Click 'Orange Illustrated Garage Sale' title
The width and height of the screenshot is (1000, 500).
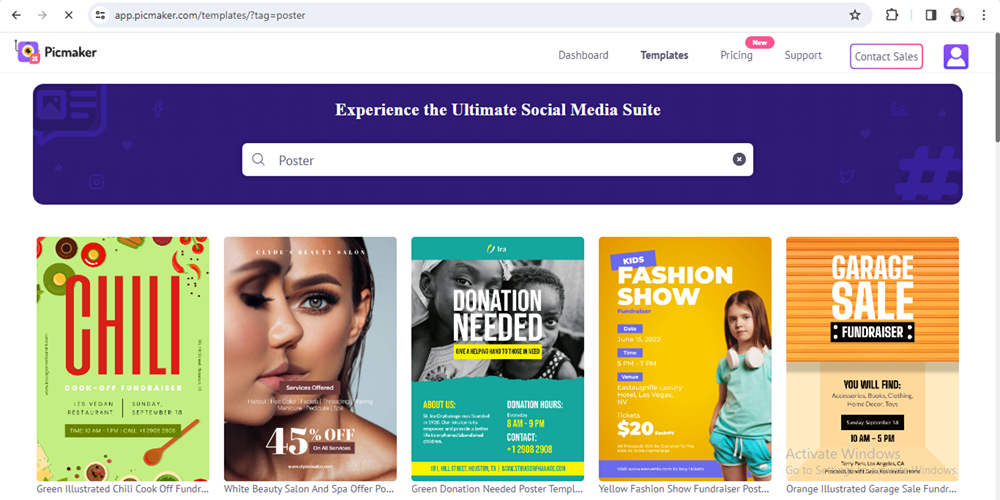coord(872,489)
